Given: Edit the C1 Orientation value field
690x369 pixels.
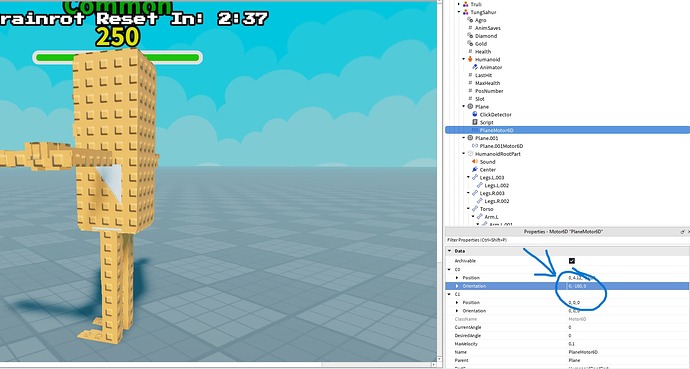Looking at the screenshot, I should point(628,311).
